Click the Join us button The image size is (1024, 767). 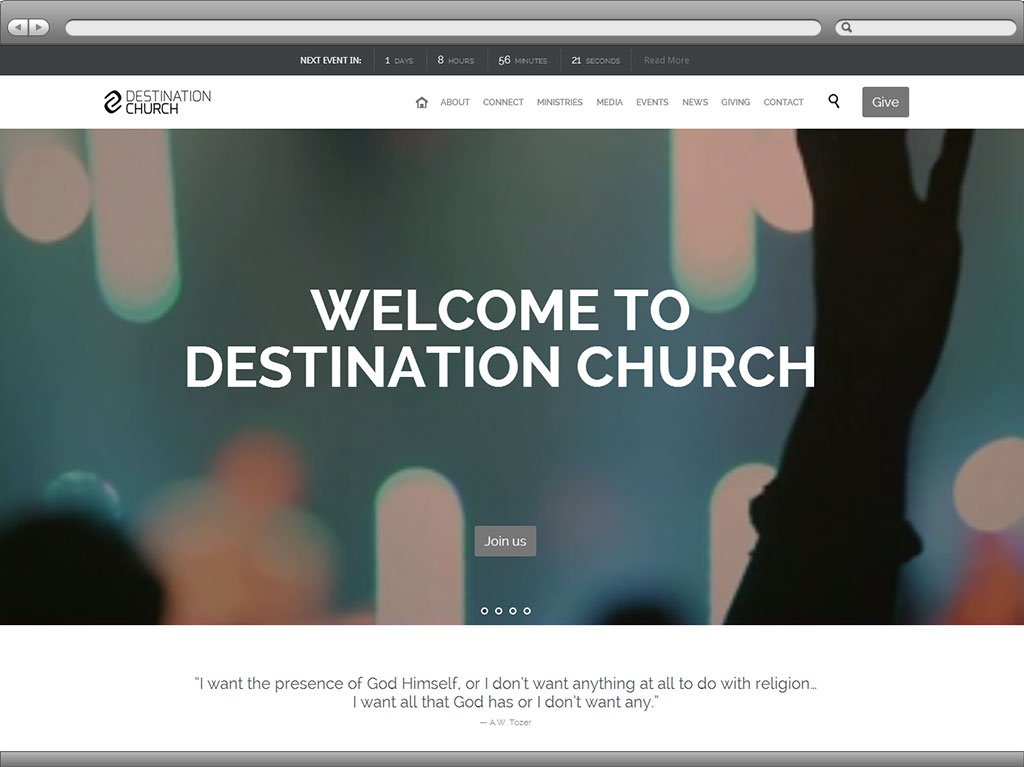(505, 541)
